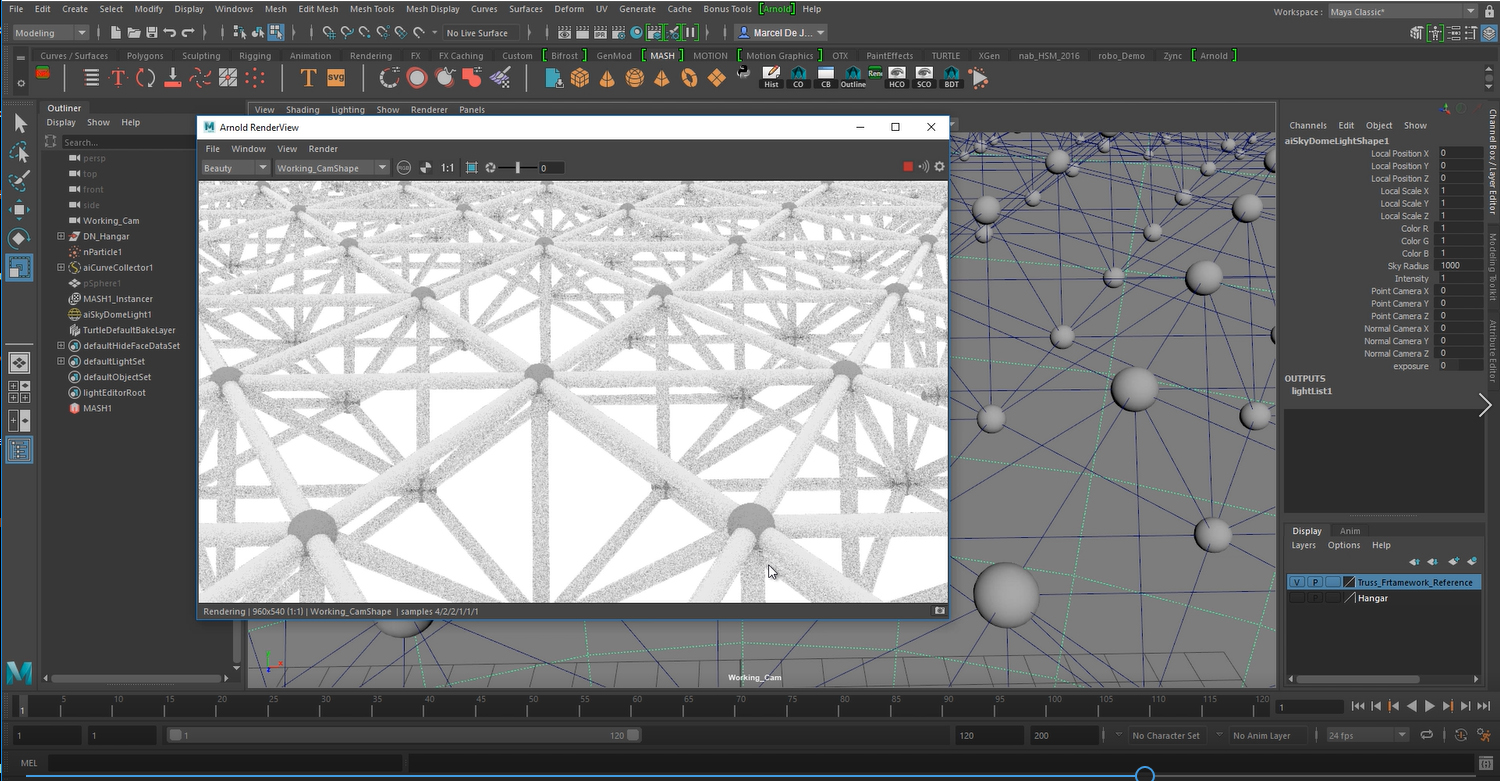The width and height of the screenshot is (1500, 781).
Task: Click the red stop render icon in Arnold RenderView
Action: (910, 166)
